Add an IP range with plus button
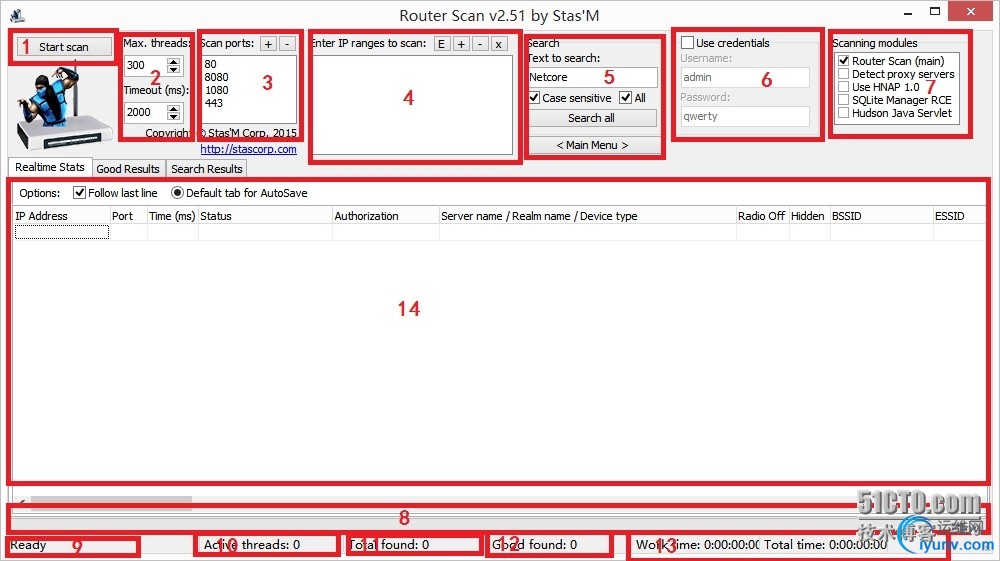Screen dimensions: 1000x561 coord(461,44)
